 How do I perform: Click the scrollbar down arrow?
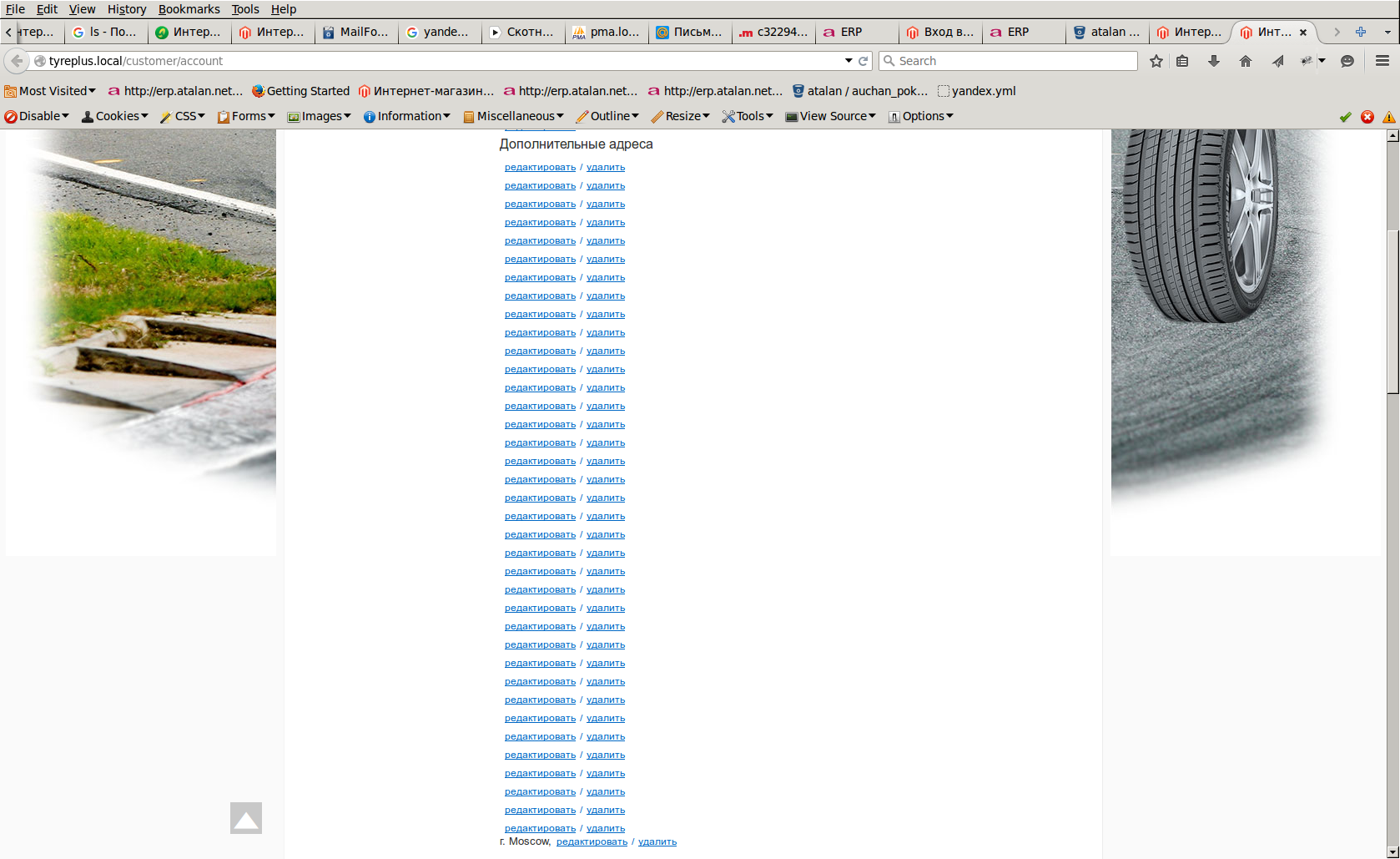point(1392,852)
